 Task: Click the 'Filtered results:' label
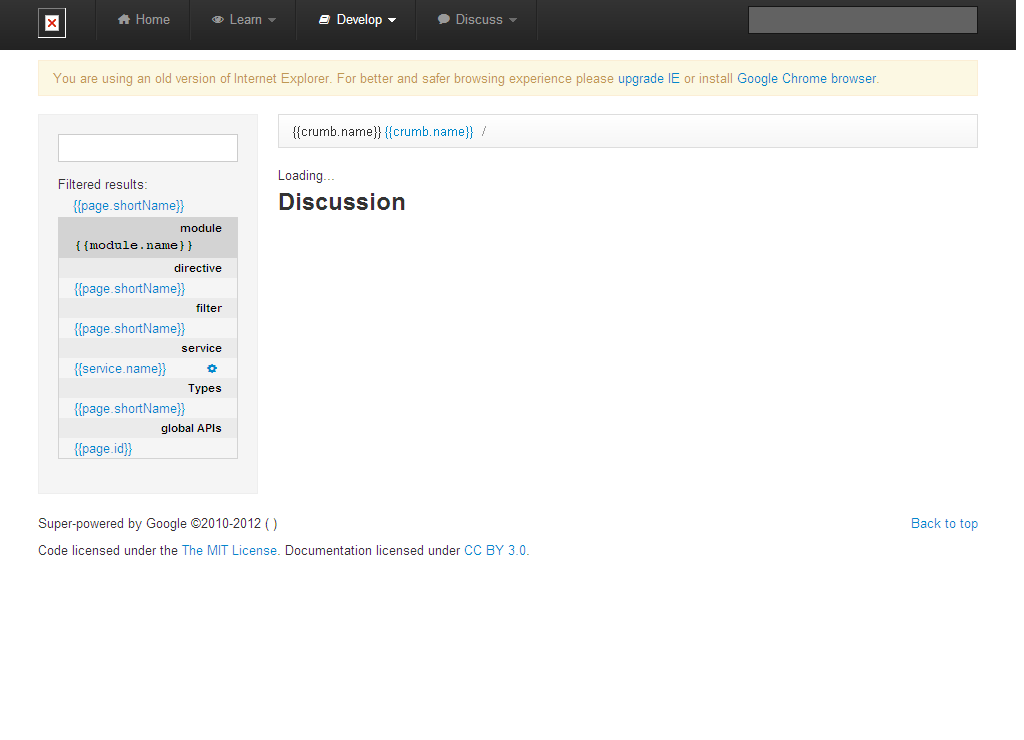[x=103, y=185]
